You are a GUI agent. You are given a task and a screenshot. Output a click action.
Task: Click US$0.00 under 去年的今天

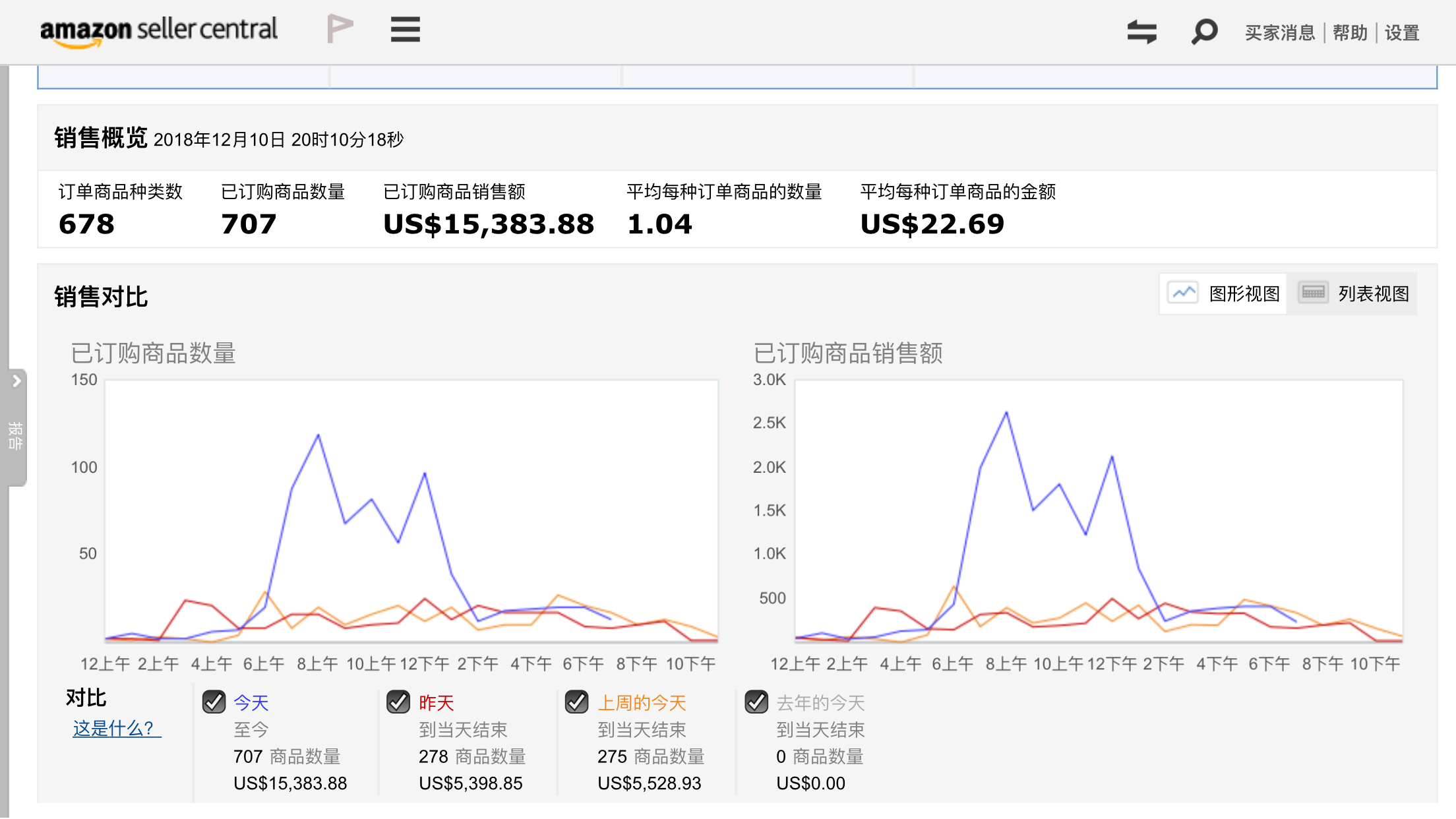click(x=810, y=783)
